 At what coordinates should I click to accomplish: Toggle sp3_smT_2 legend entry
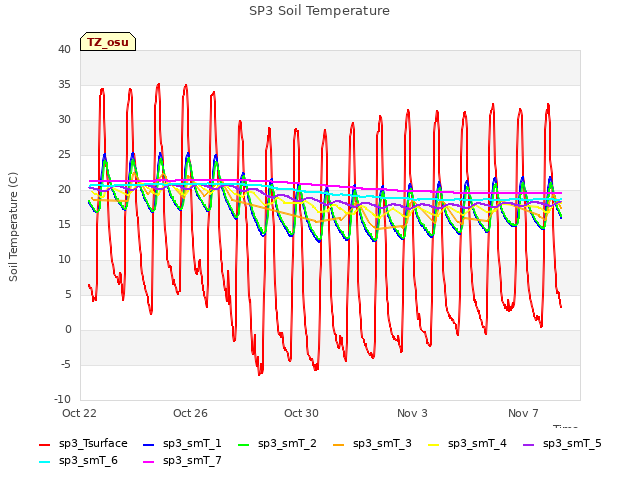click(x=277, y=444)
